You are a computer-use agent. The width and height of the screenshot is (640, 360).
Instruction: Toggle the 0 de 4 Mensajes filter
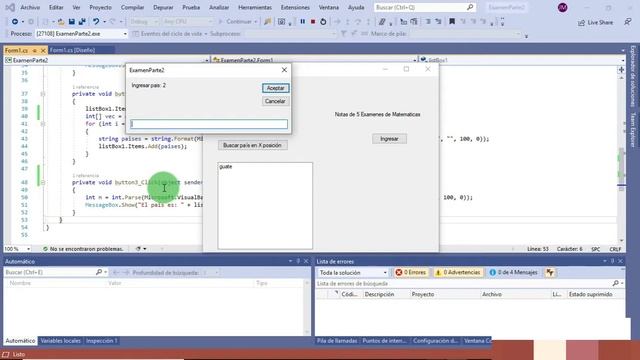pyautogui.click(x=513, y=272)
